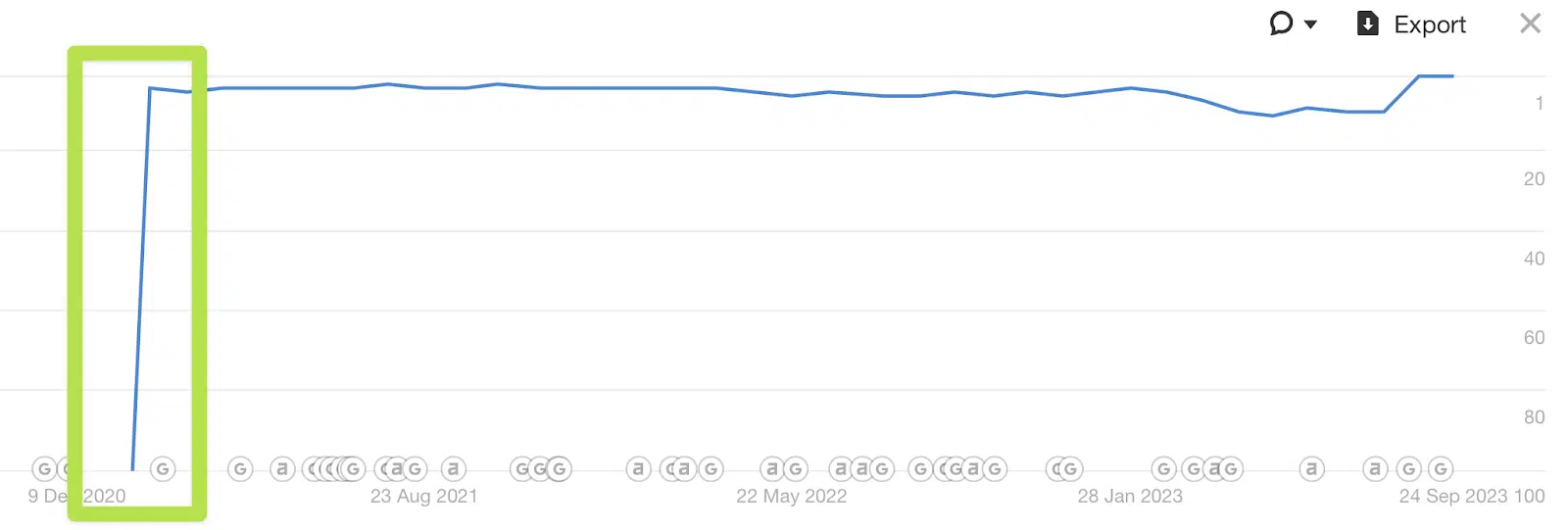
Task: Open the dropdown arrow beside comments icon
Action: coord(1310,24)
